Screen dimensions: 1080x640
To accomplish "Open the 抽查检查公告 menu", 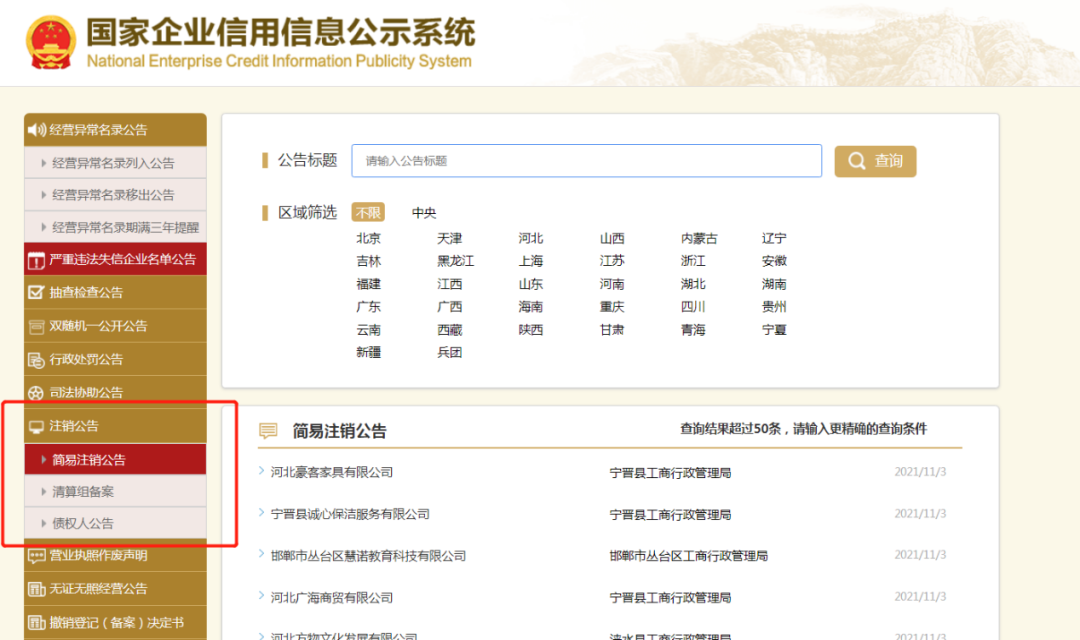I will [x=115, y=292].
